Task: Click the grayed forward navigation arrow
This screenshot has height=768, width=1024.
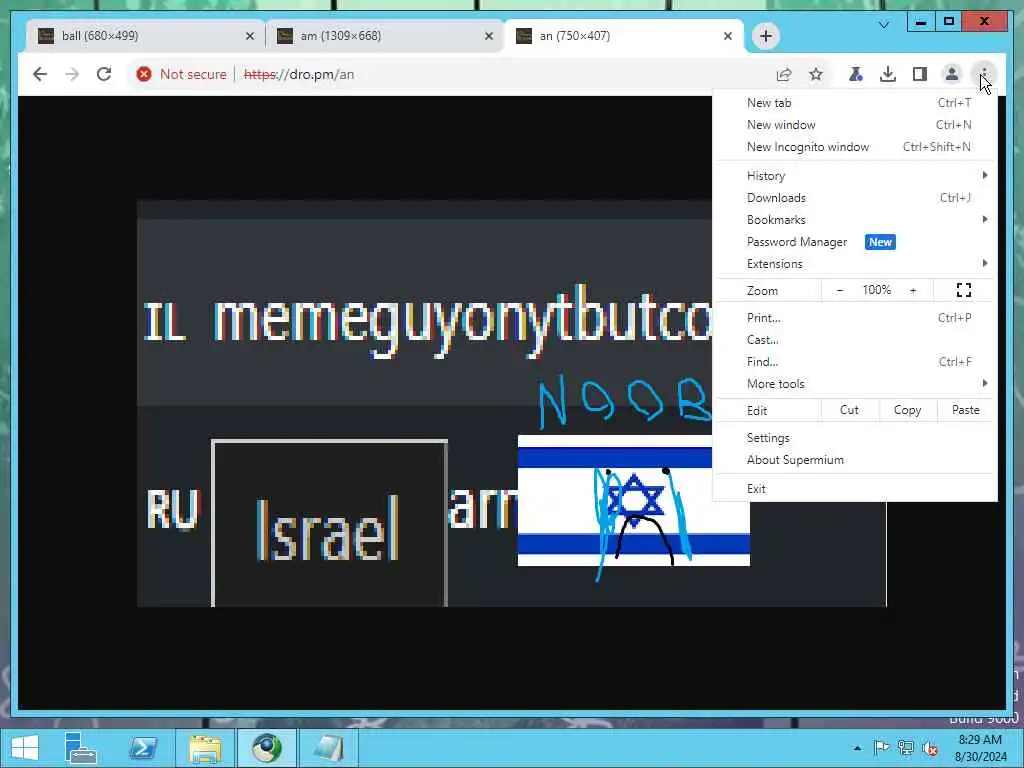Action: [72, 74]
